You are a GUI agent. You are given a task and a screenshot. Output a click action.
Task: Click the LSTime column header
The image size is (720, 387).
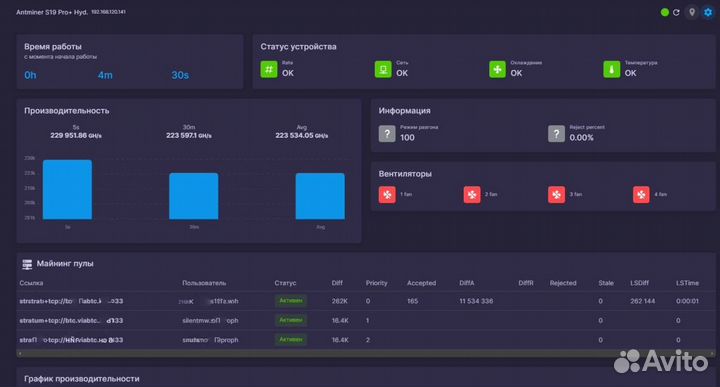coord(687,283)
